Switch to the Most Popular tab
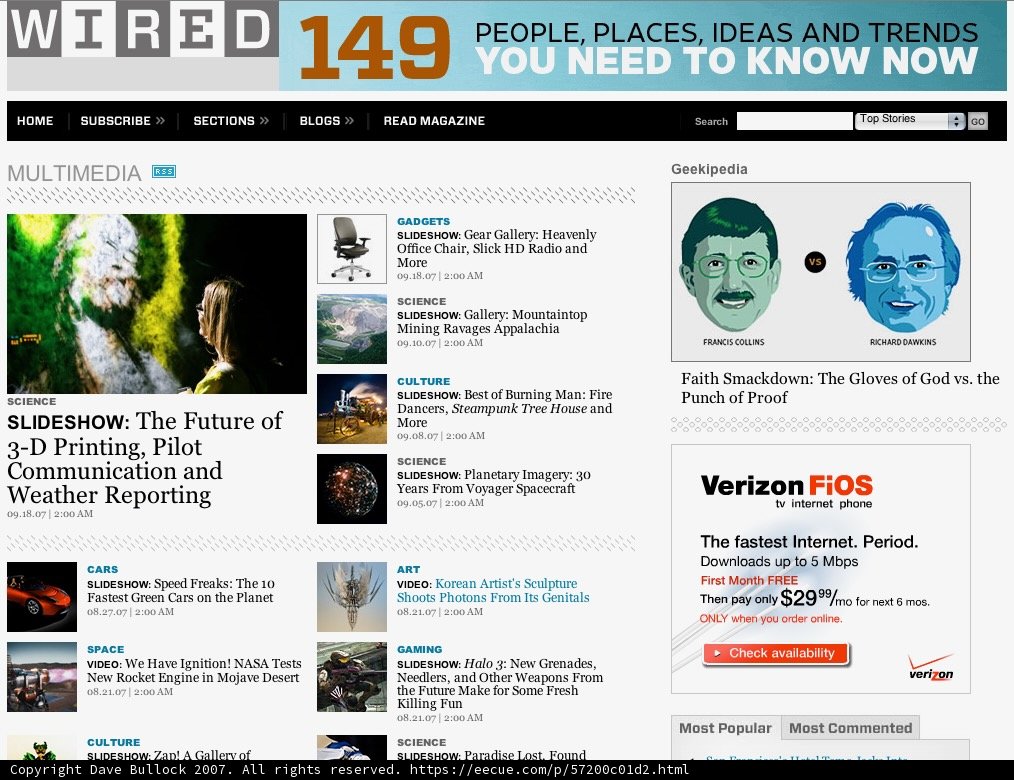Screen dimensions: 1014x780 [726, 728]
